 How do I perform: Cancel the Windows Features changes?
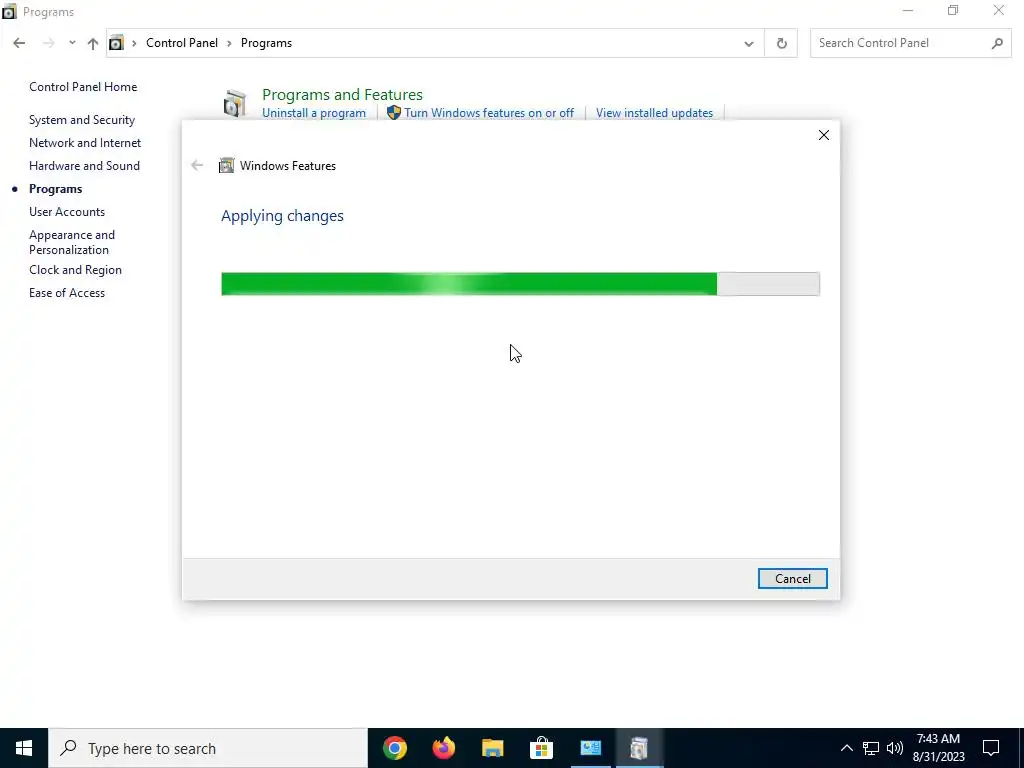pos(792,579)
